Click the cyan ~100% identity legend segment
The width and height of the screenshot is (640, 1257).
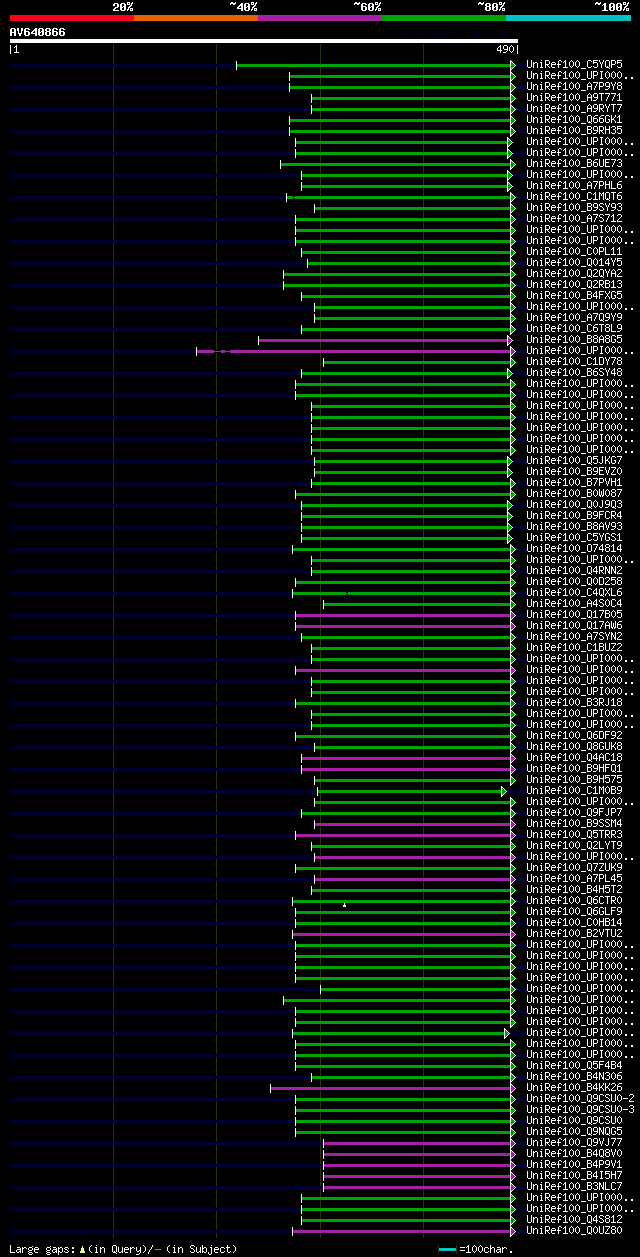(568, 18)
